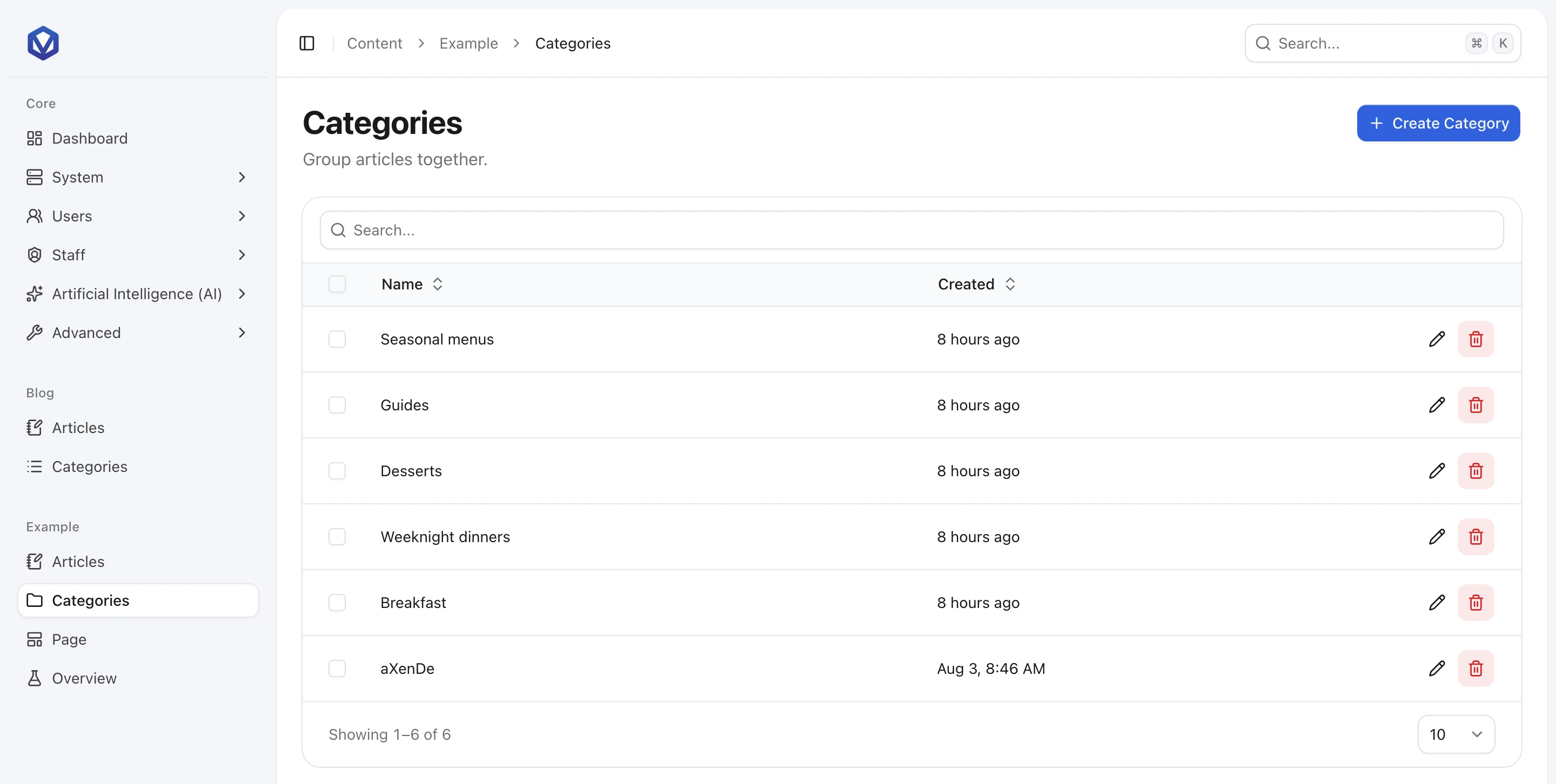This screenshot has width=1556, height=784.
Task: Open Overview in the sidebar
Action: 138,678
